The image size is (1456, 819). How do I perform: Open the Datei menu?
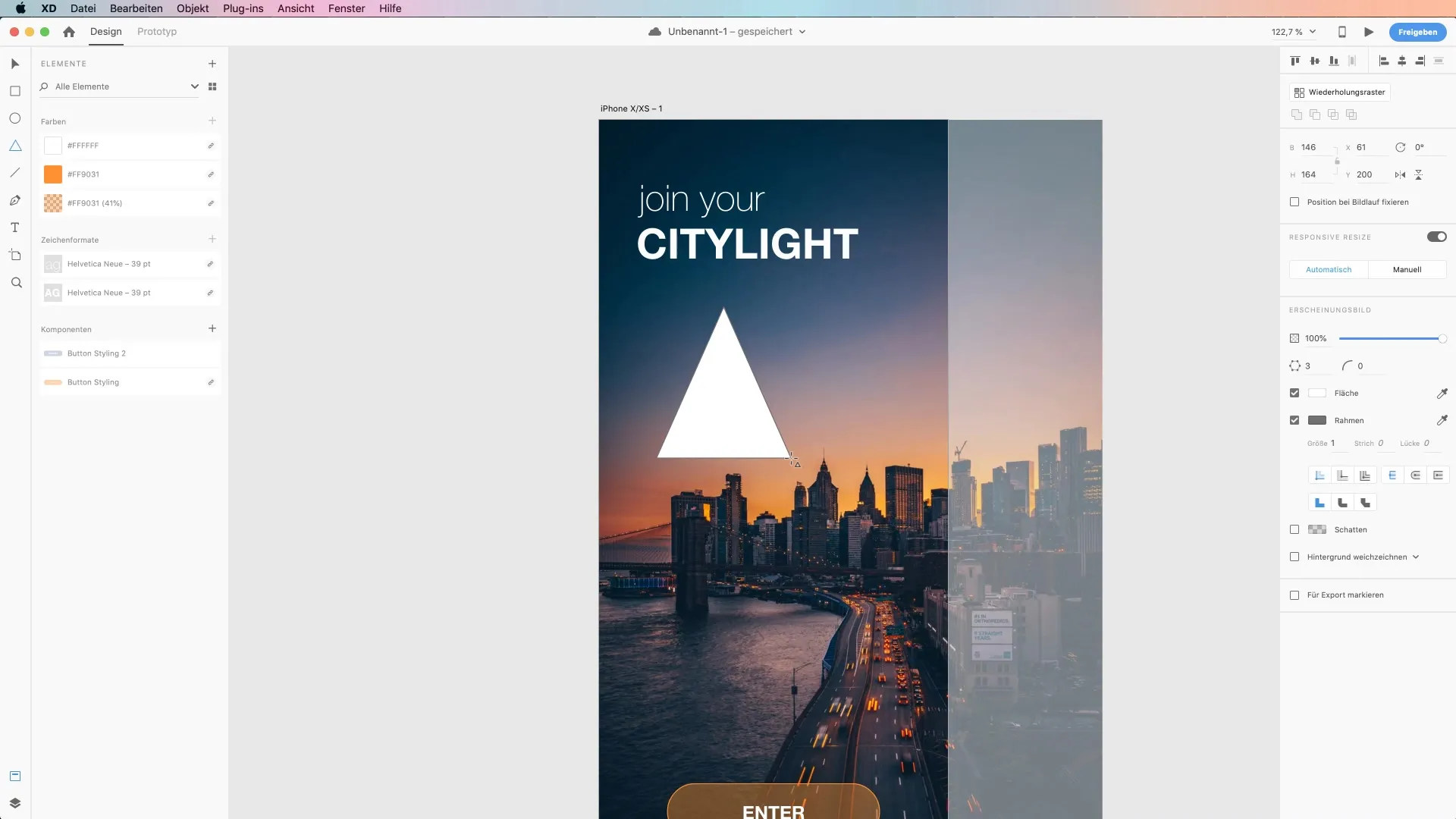point(83,8)
